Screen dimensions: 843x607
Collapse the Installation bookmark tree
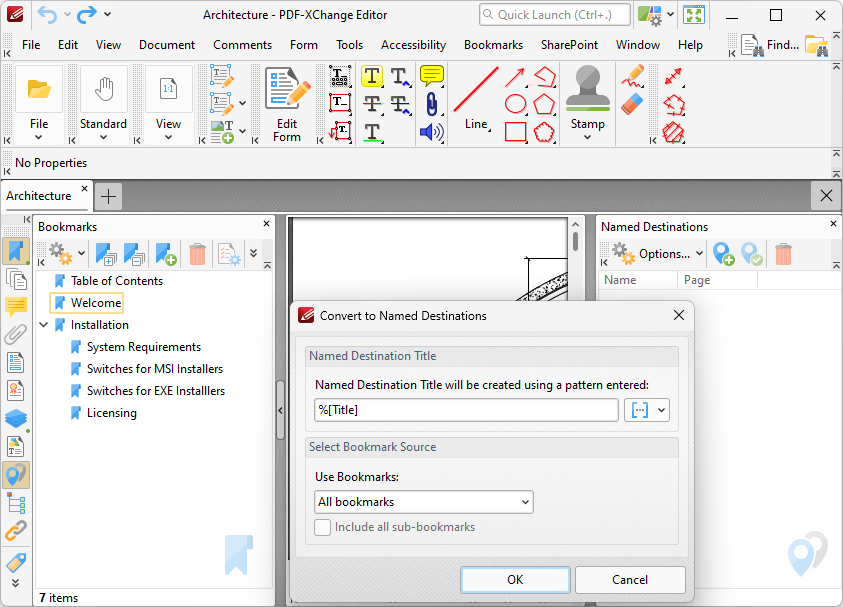44,325
